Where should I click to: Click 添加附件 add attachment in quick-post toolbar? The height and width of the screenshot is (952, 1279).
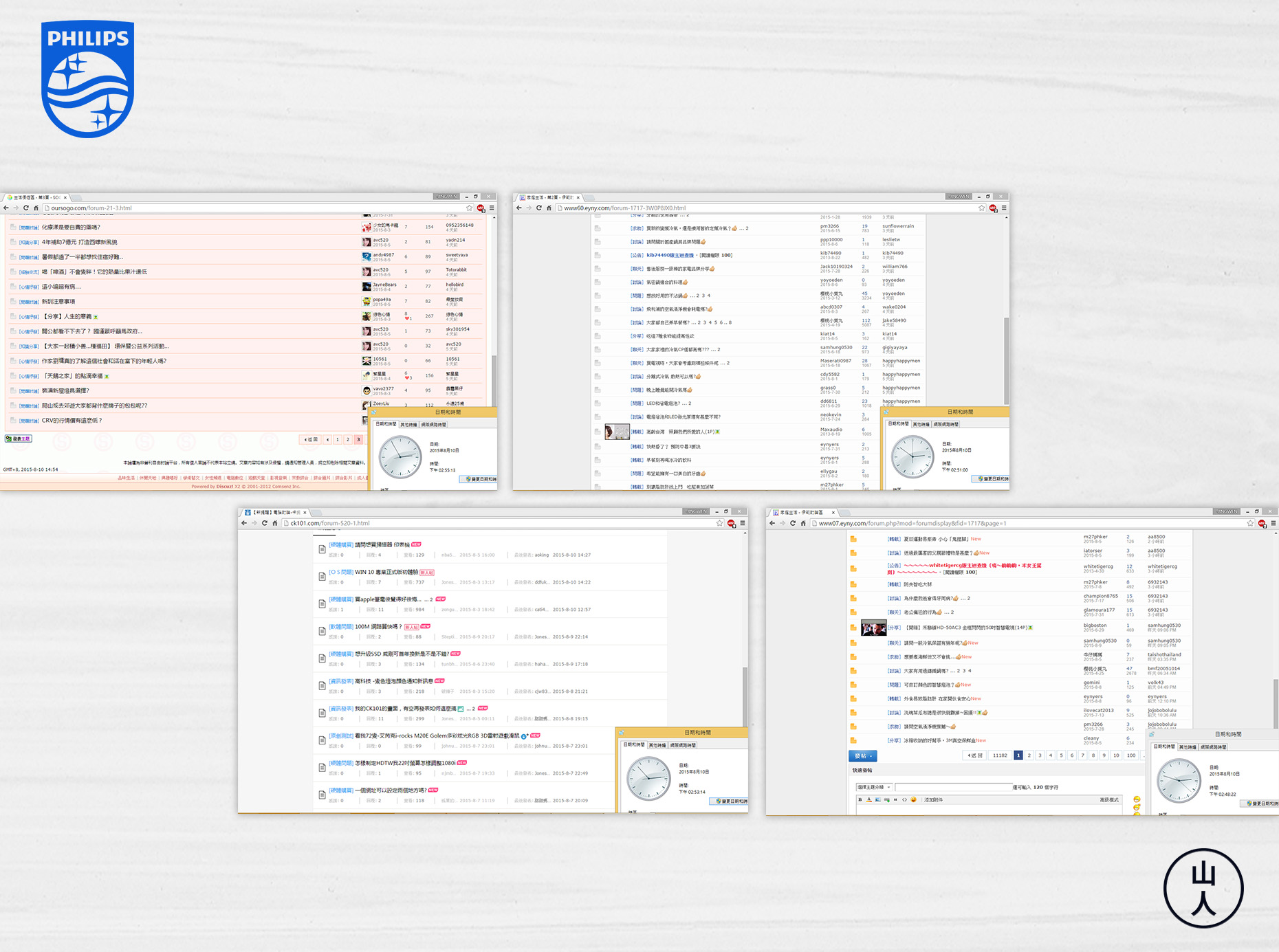933,799
